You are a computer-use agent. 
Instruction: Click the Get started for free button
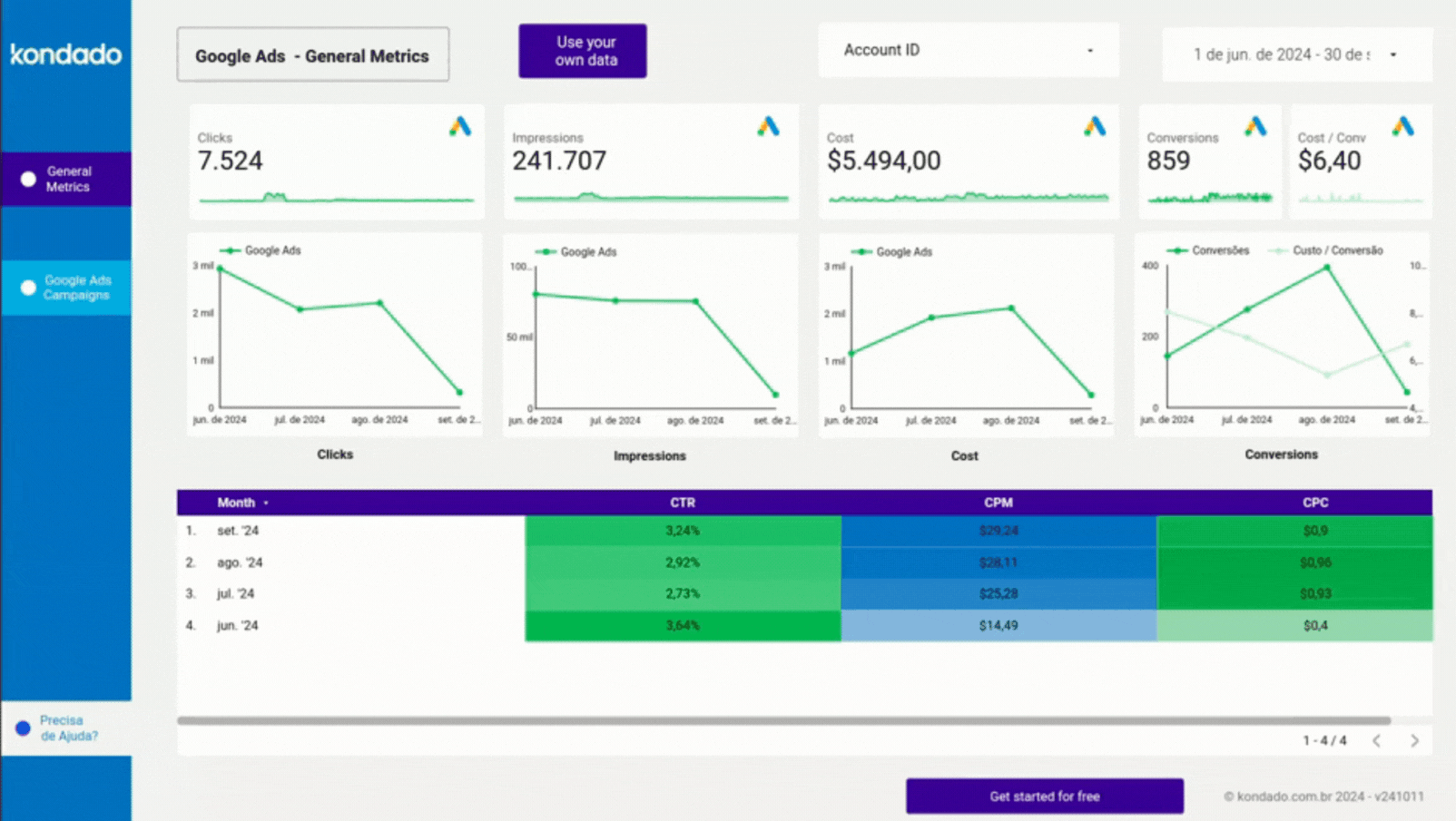1044,796
